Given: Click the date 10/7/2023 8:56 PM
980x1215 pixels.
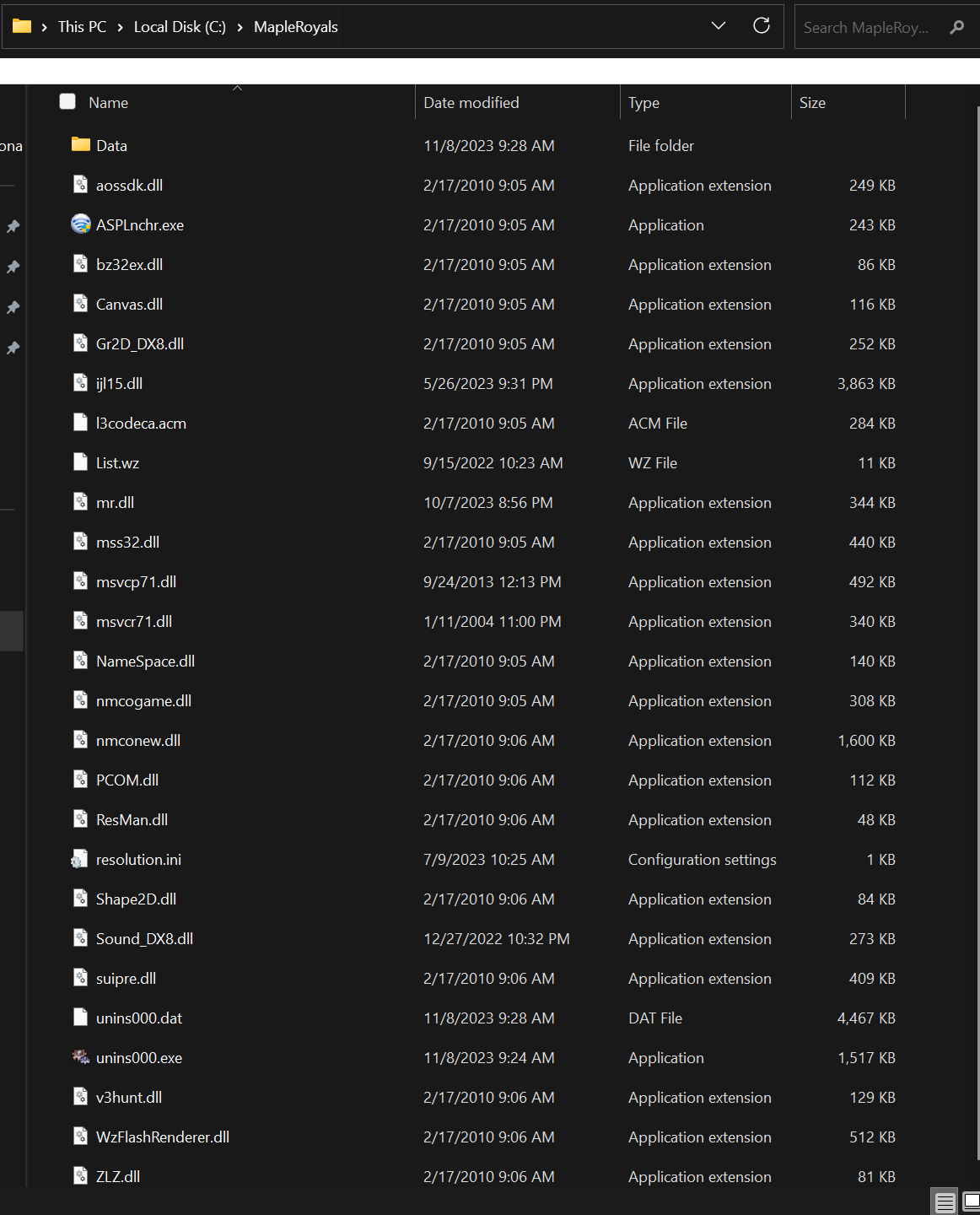Looking at the screenshot, I should point(488,503).
